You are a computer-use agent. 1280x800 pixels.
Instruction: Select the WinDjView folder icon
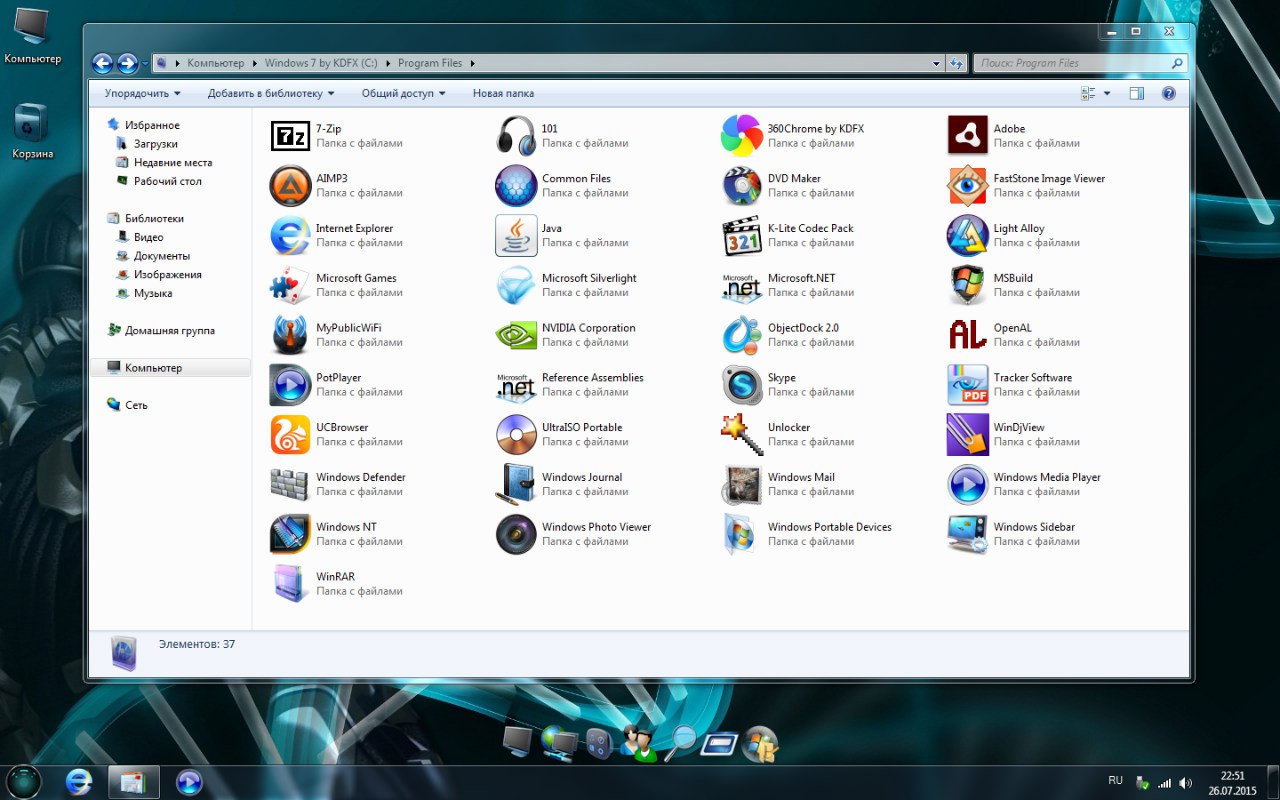[968, 435]
